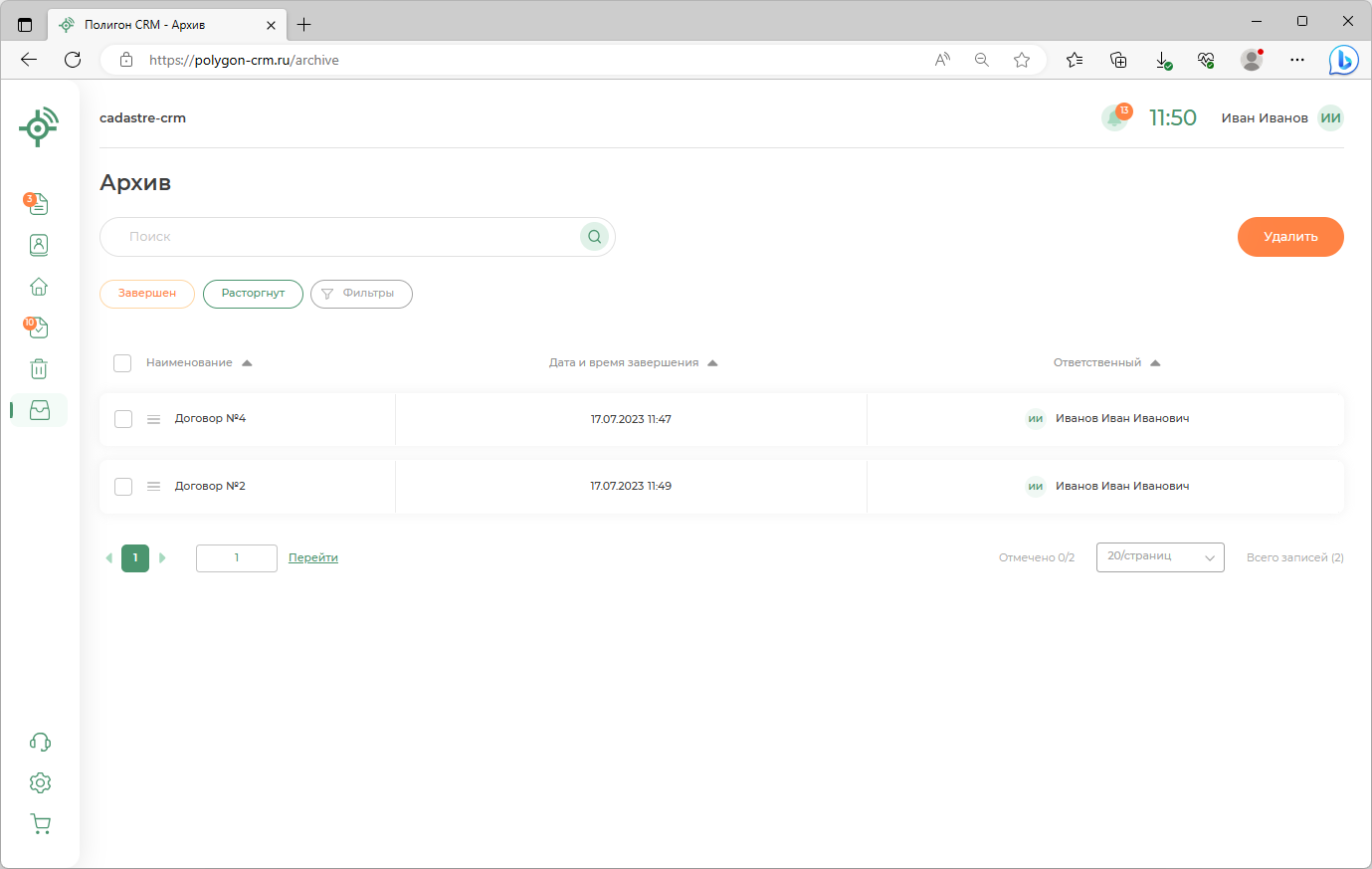The image size is (1372, 869).
Task: Click Иванов Иван Иванович in Договор №4 row
Action: (1122, 419)
